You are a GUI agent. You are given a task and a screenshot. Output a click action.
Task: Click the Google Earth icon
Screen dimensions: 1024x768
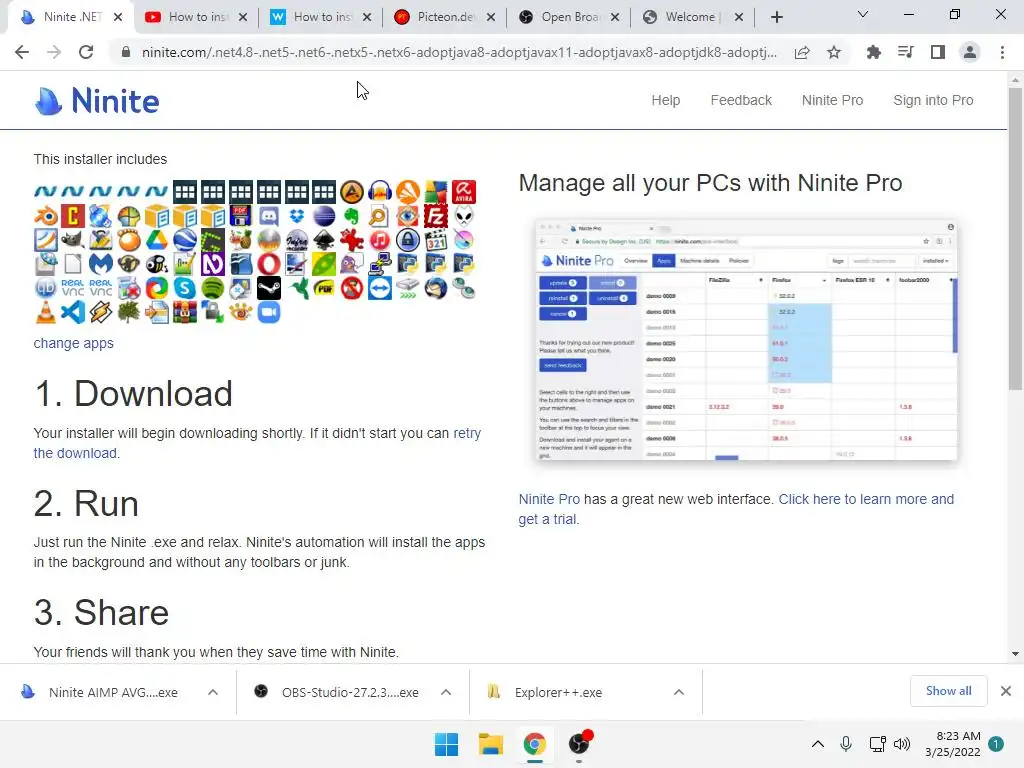point(185,240)
